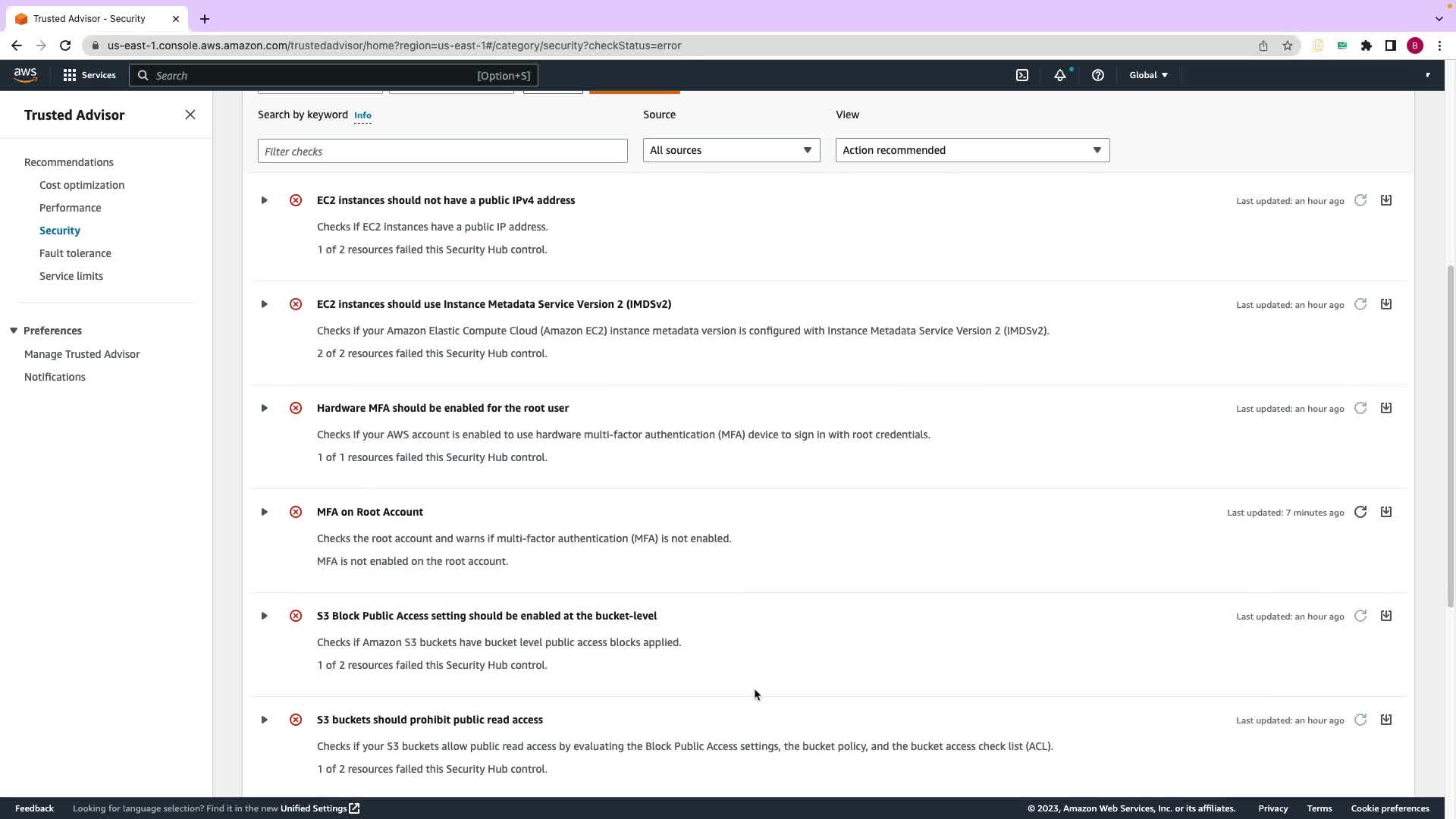This screenshot has width=1456, height=819.
Task: Close the Trusted Advisor side panel
Action: 190,115
